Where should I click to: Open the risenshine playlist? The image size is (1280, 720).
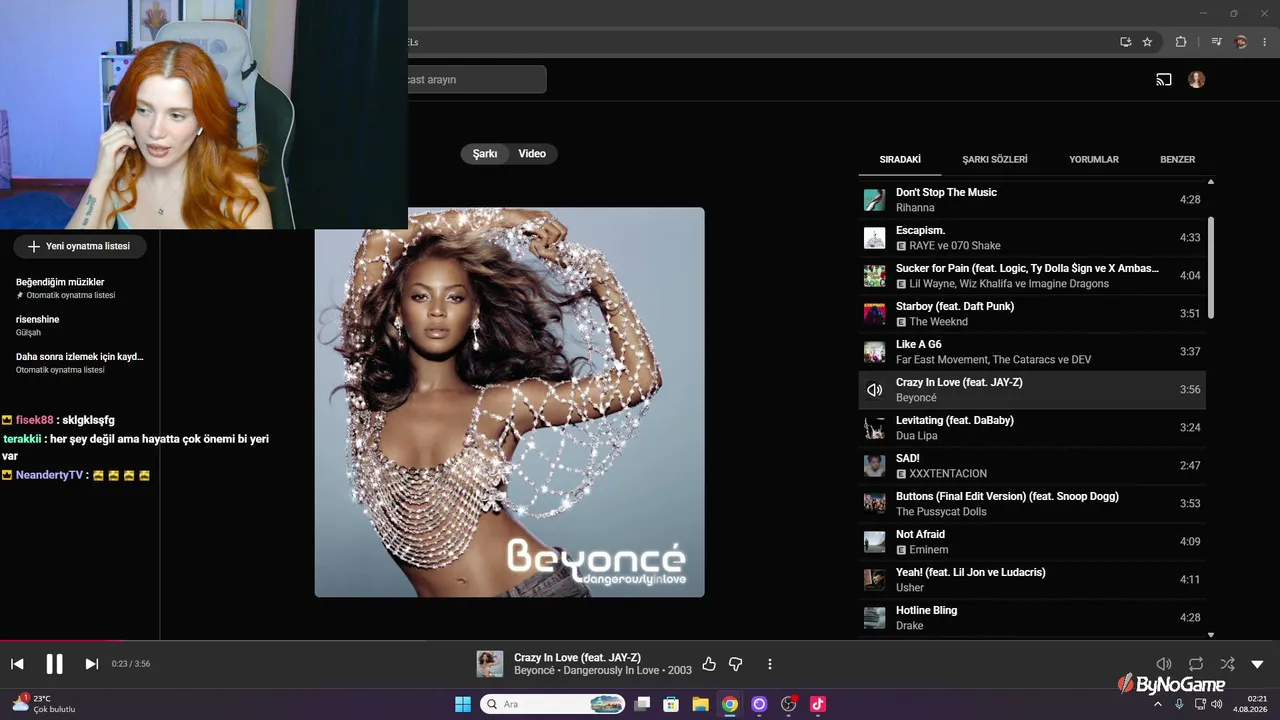pos(79,325)
